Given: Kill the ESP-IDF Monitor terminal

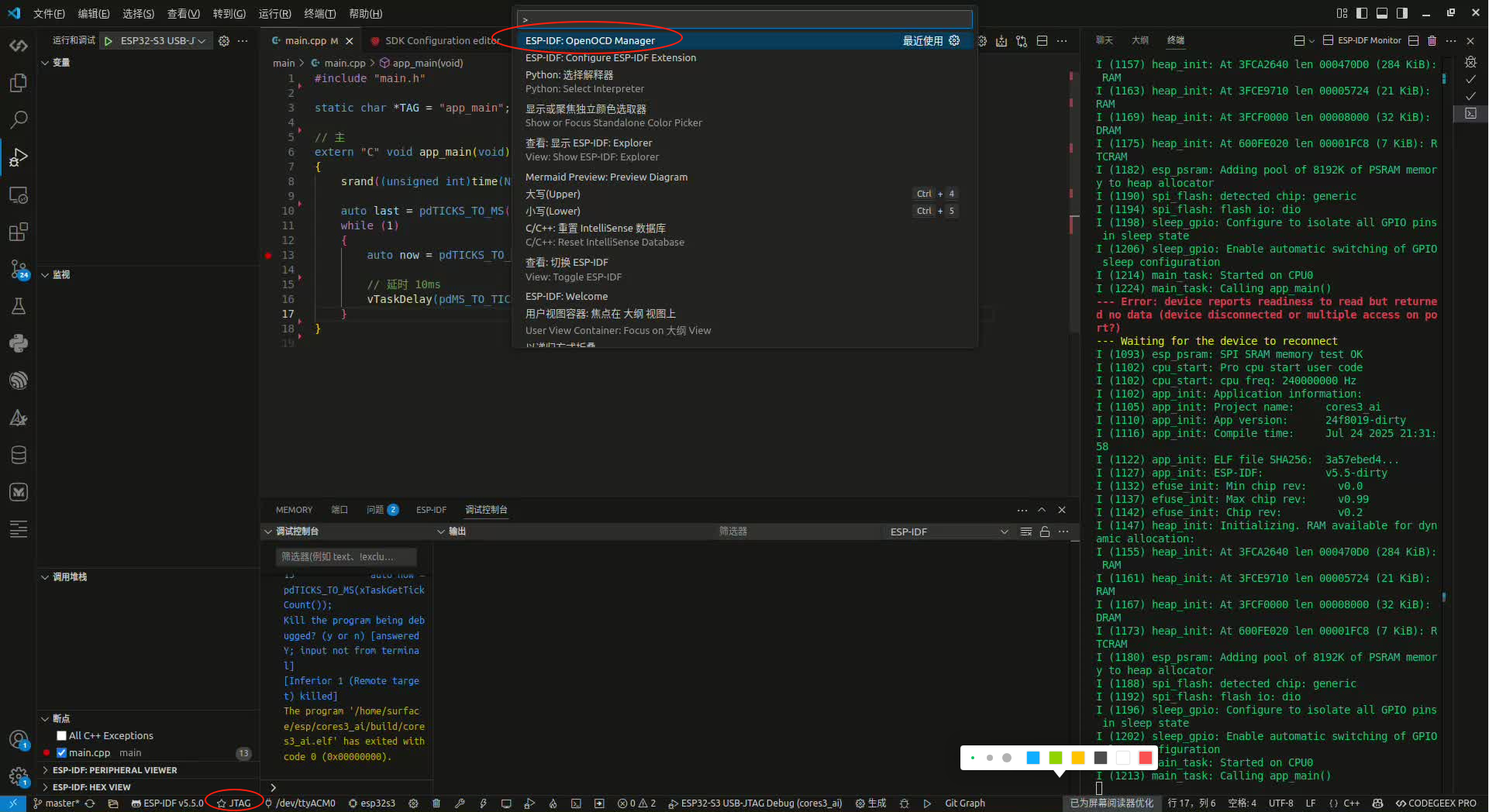Looking at the screenshot, I should (1432, 40).
